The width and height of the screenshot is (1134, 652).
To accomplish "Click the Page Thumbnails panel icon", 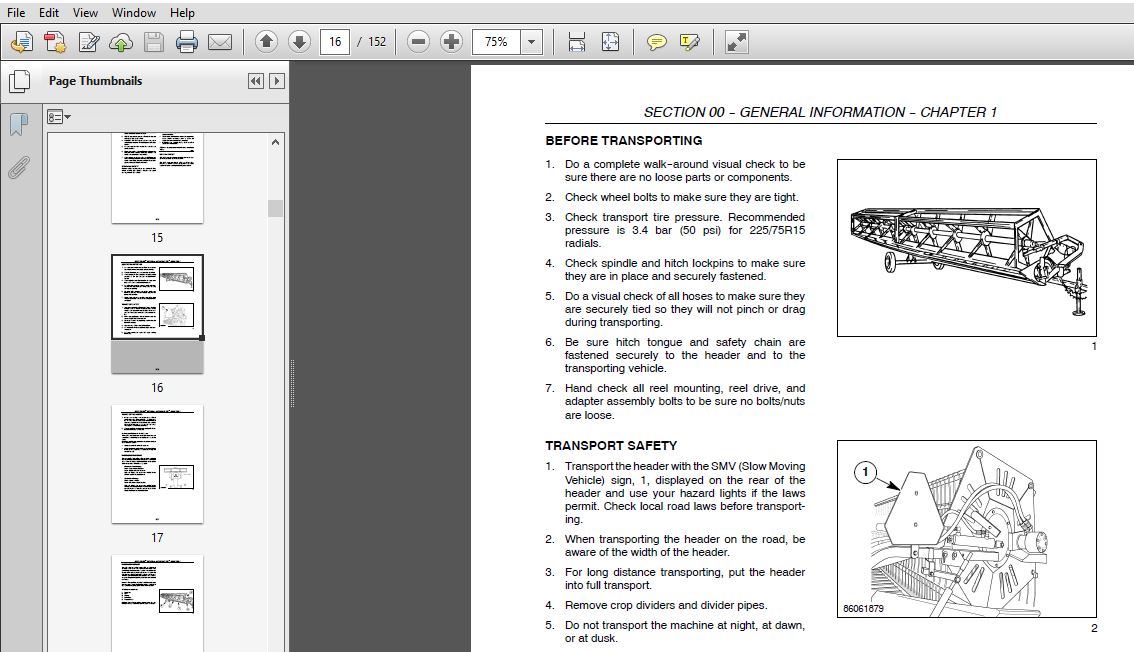I will click(x=20, y=81).
